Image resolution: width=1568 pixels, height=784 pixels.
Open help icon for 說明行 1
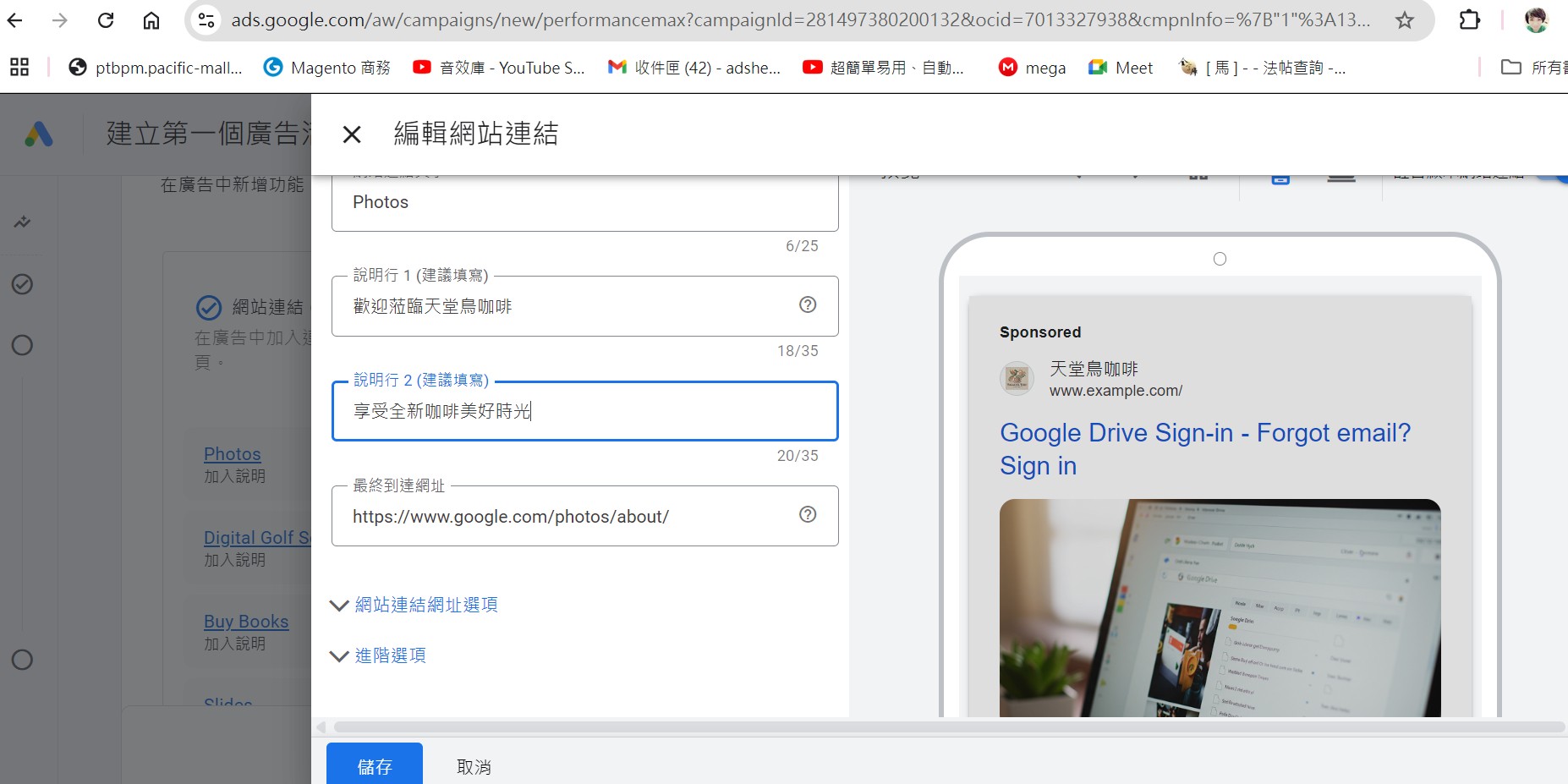coord(808,304)
